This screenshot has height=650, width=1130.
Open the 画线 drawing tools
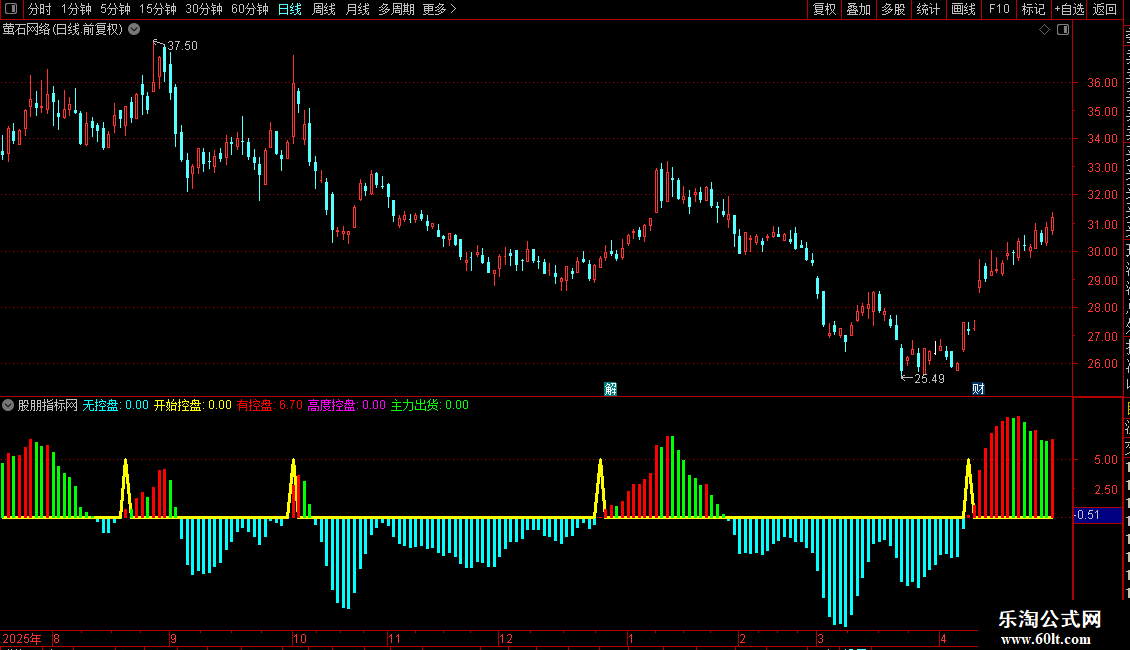point(964,9)
